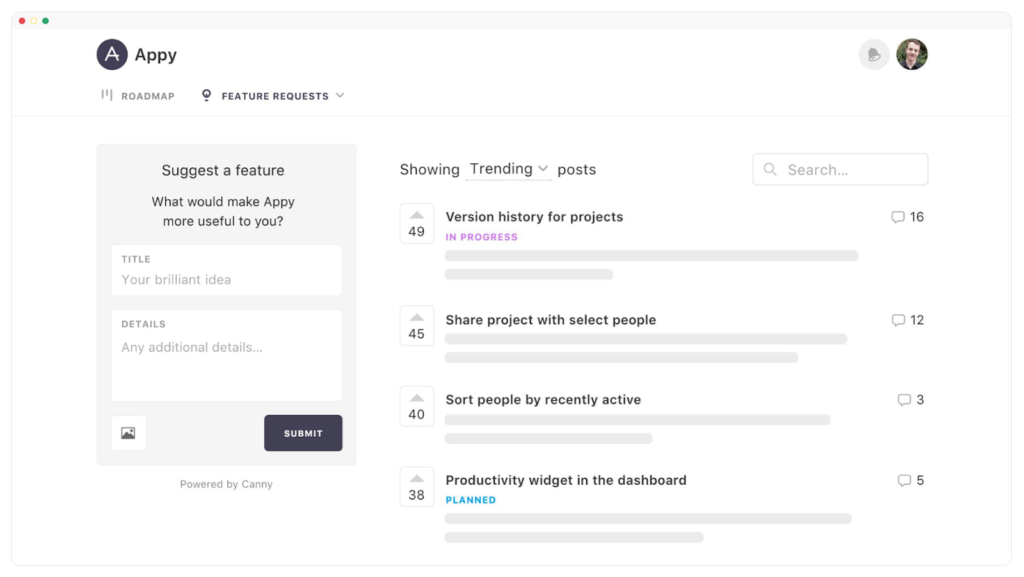Open the notifications bell icon
1024x577 pixels.
pyautogui.click(x=873, y=55)
